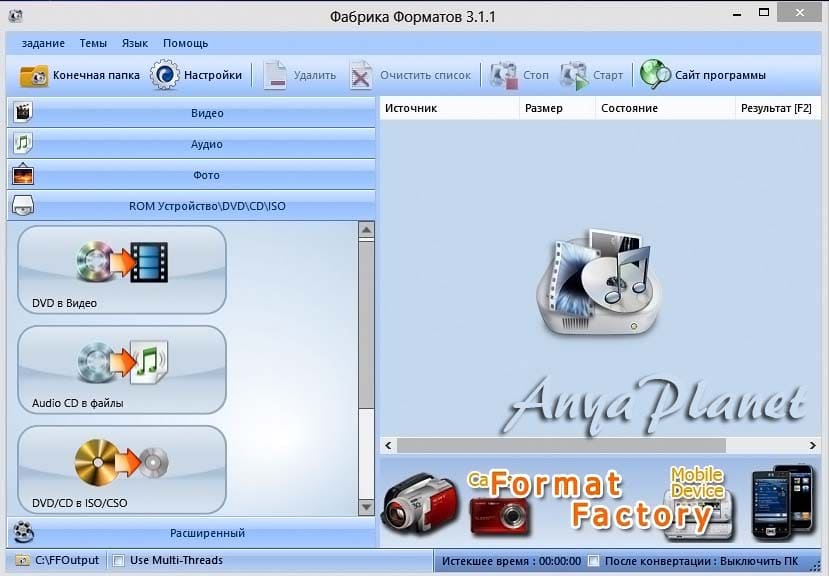Viewport: 829px width, 576px height.
Task: Click the Сайт программы button text
Action: pyautogui.click(x=720, y=75)
